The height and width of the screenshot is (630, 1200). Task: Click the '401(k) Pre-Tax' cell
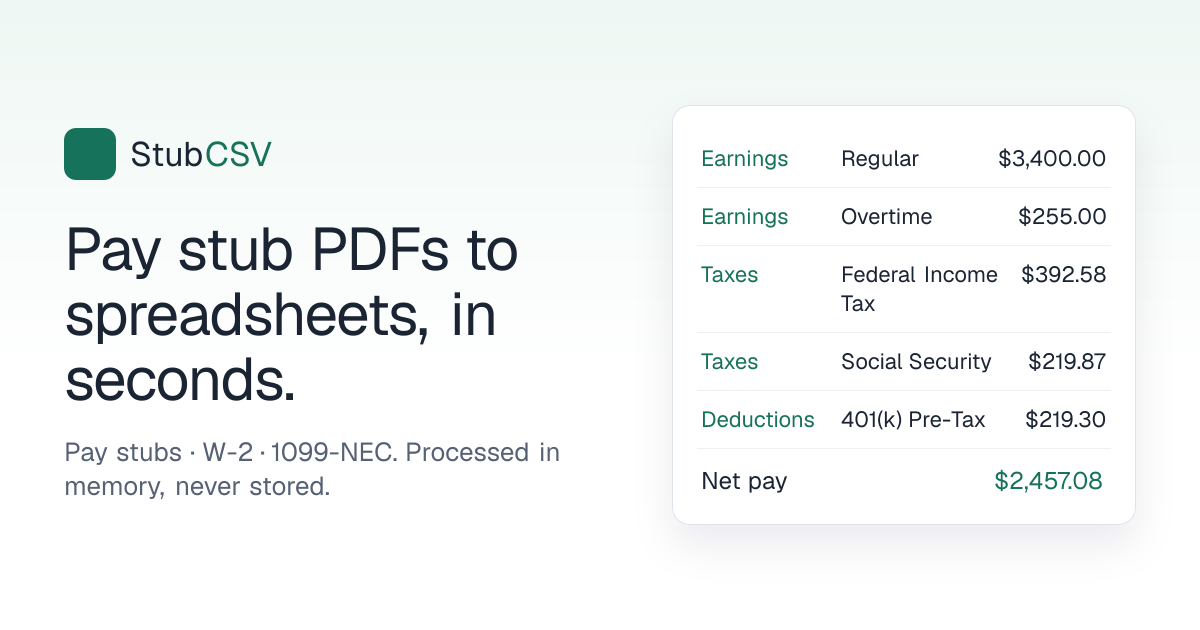click(913, 420)
